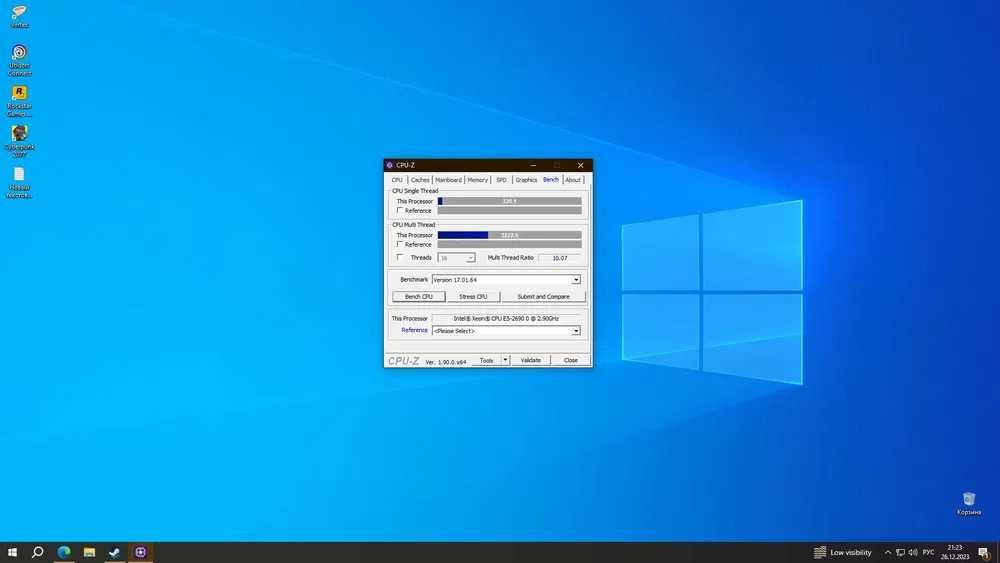Switch to the CPU tab
Screen dimensions: 1000x563
(x=397, y=180)
